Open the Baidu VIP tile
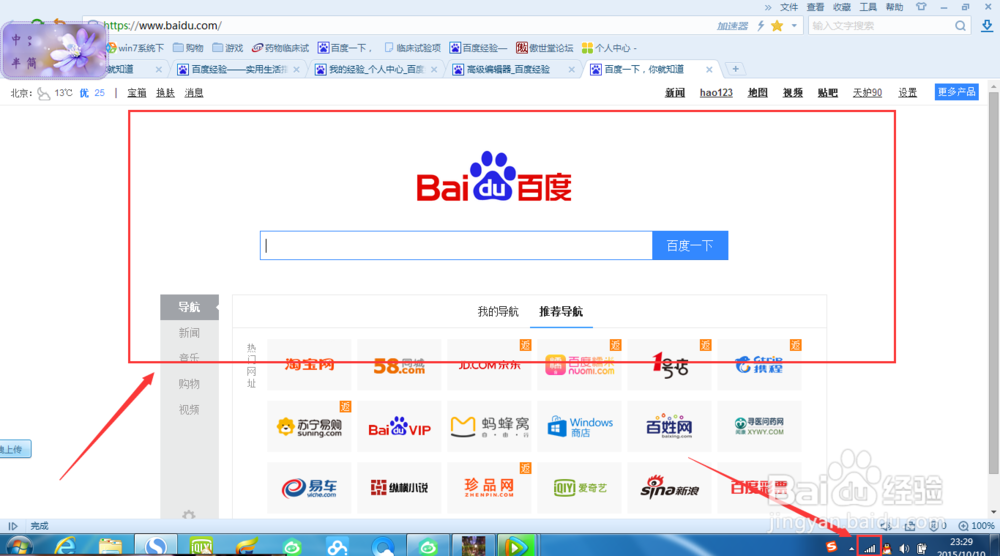Image resolution: width=1000 pixels, height=556 pixels. [399, 426]
